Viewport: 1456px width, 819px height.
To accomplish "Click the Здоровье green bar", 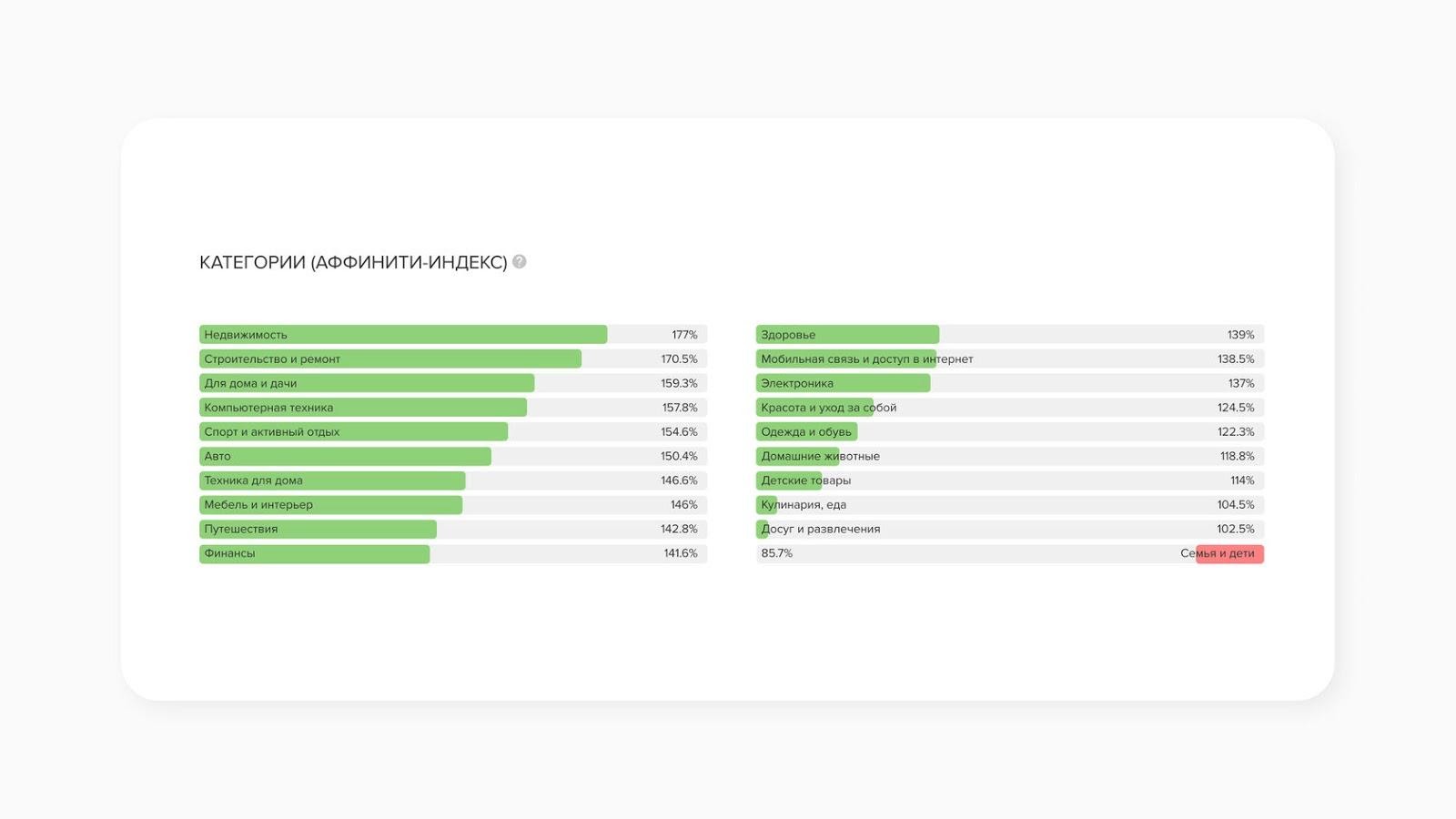I will pyautogui.click(x=847, y=335).
